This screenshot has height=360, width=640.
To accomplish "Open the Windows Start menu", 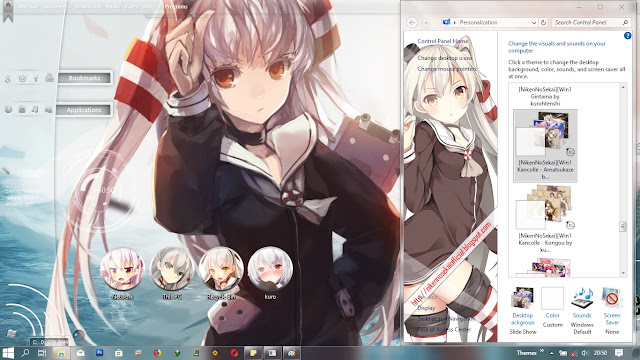I will (x=8, y=353).
